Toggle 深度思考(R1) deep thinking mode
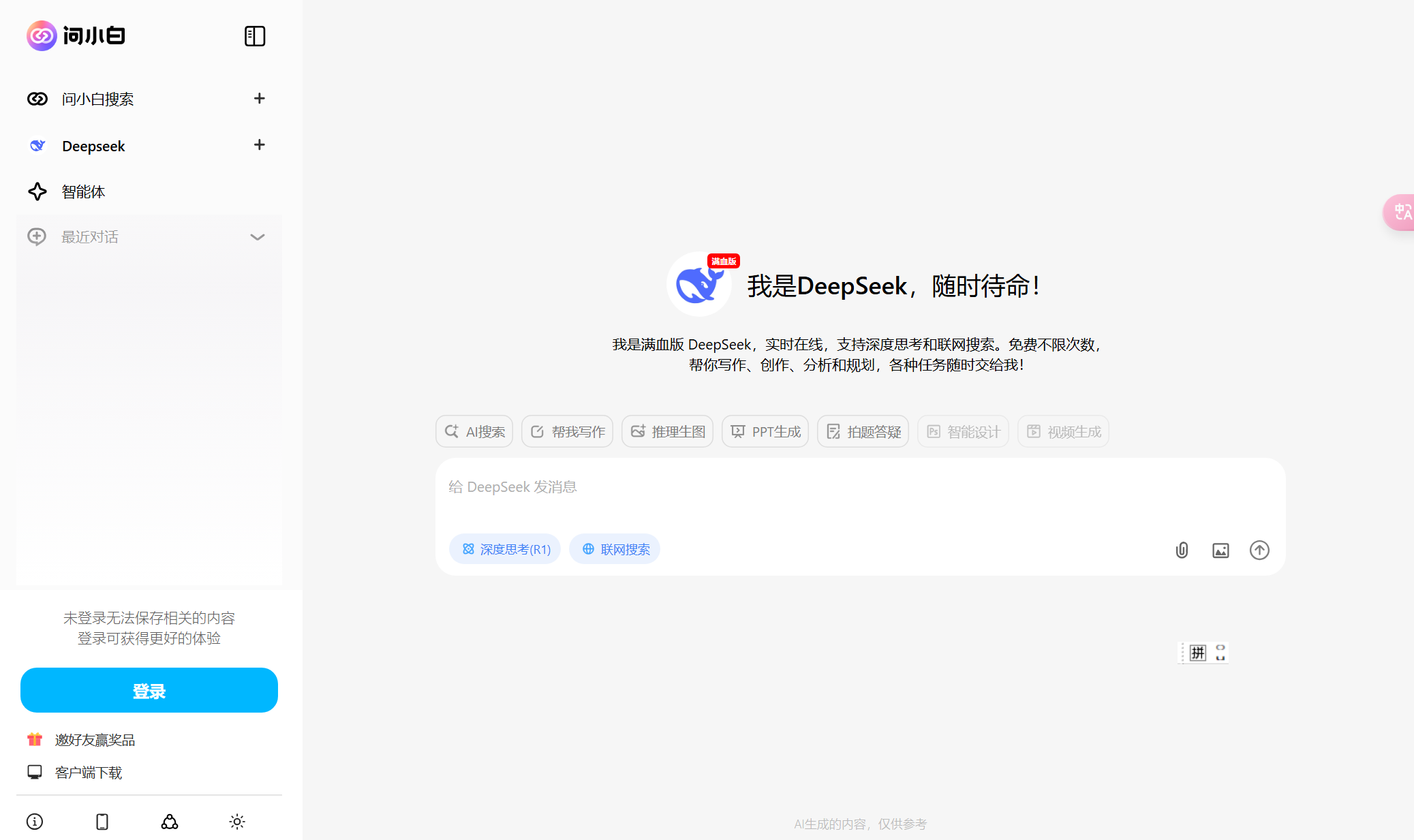1414x840 pixels. point(504,549)
